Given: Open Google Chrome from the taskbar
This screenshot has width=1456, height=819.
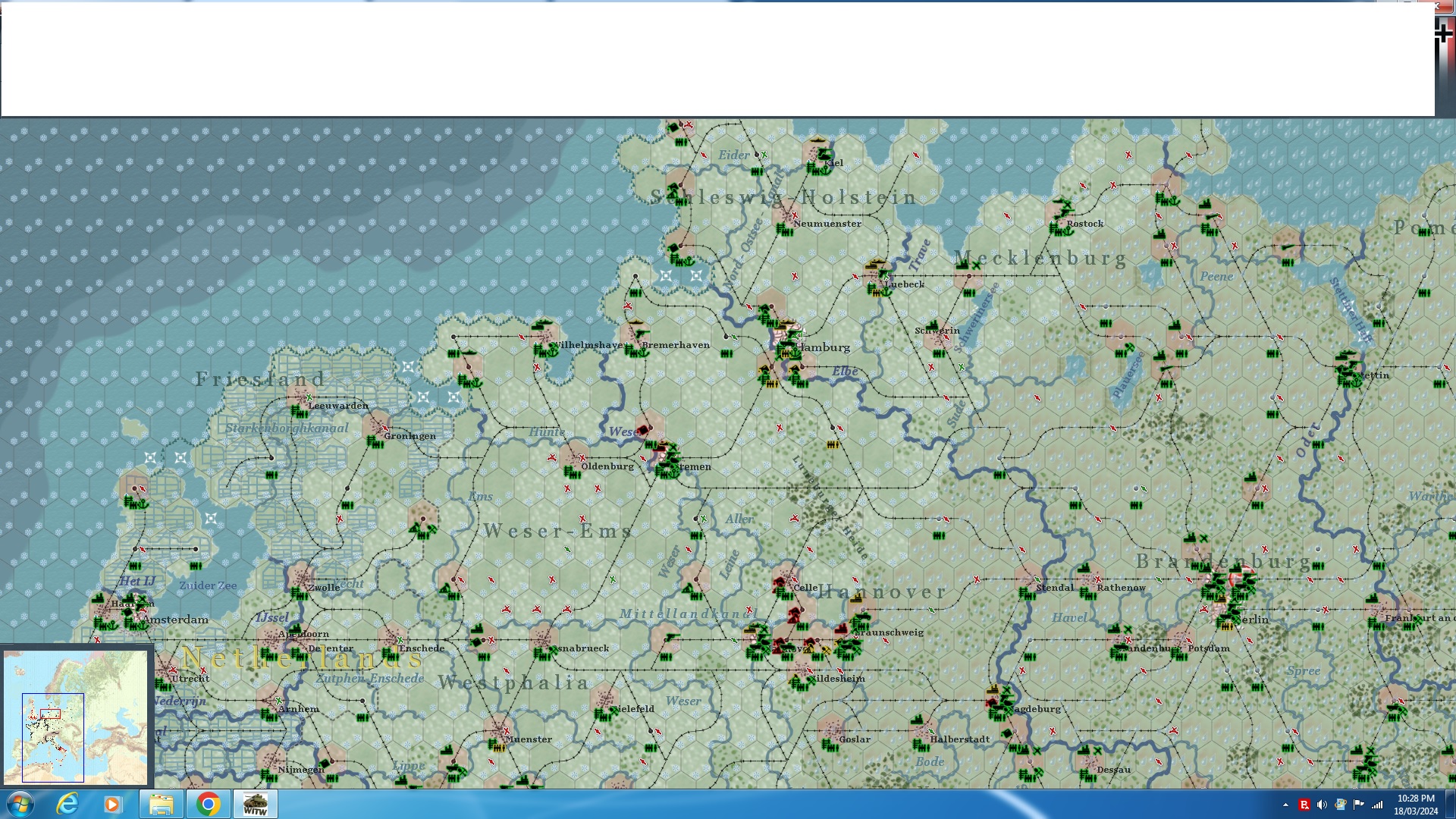Looking at the screenshot, I should click(x=208, y=804).
